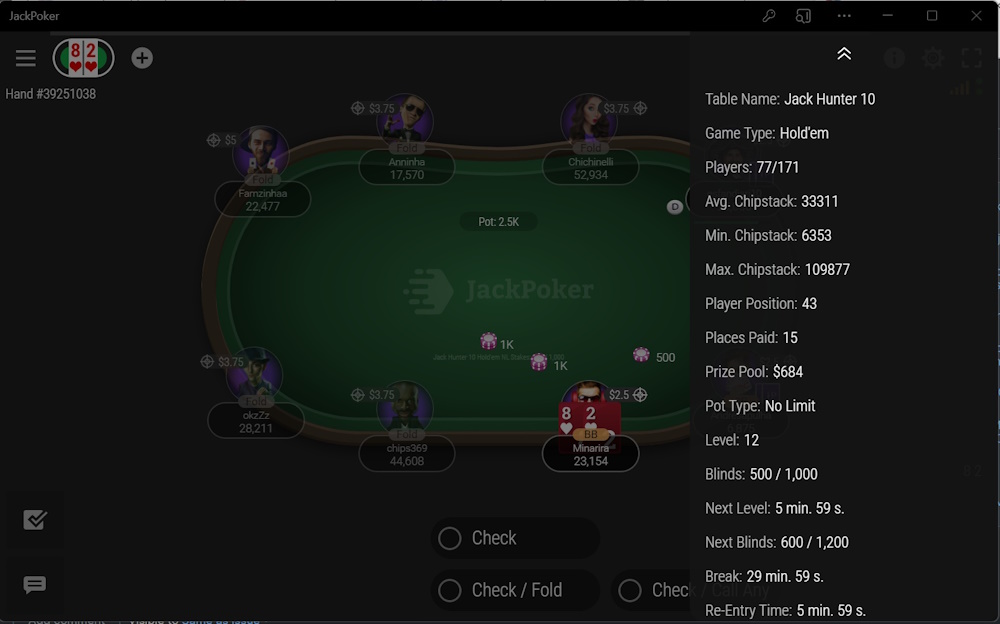Select the Check / Call Any option
1000x624 pixels.
pyautogui.click(x=651, y=590)
